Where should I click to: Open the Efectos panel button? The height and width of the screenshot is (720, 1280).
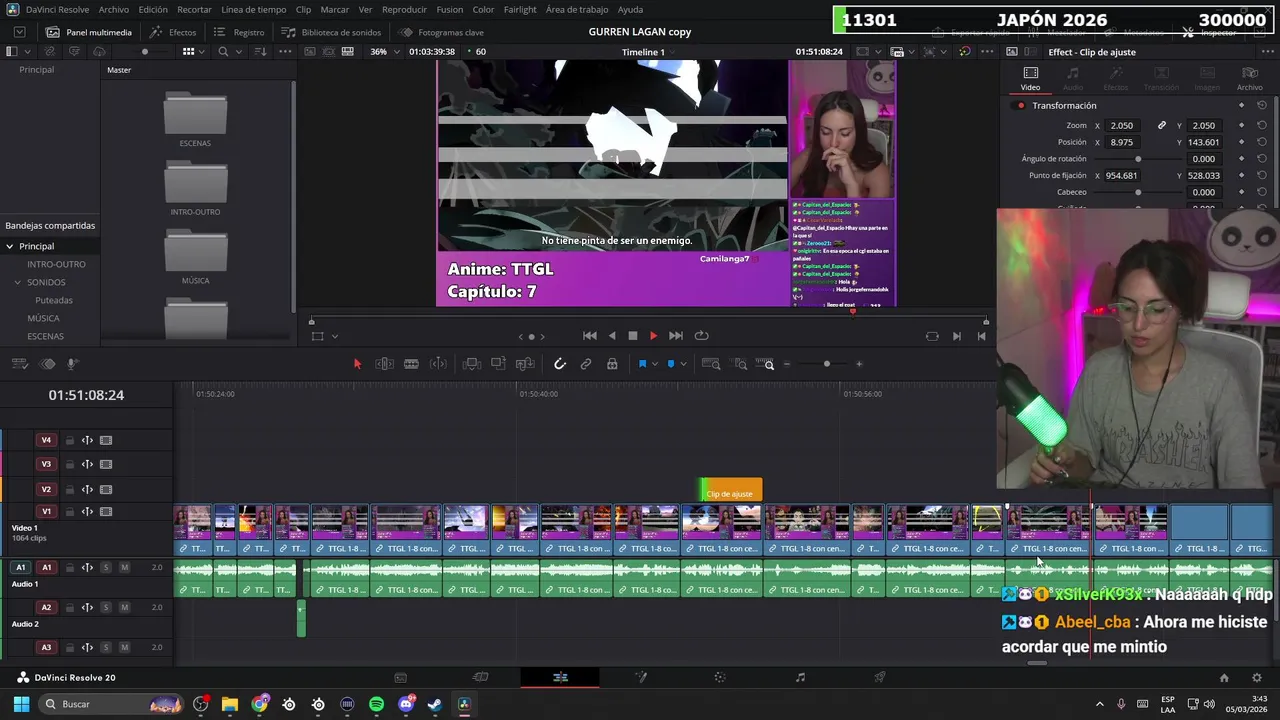(x=173, y=32)
